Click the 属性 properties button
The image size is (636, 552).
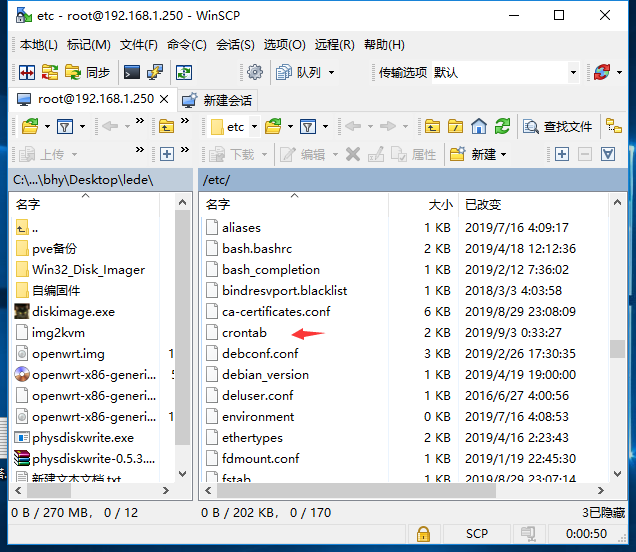(414, 155)
